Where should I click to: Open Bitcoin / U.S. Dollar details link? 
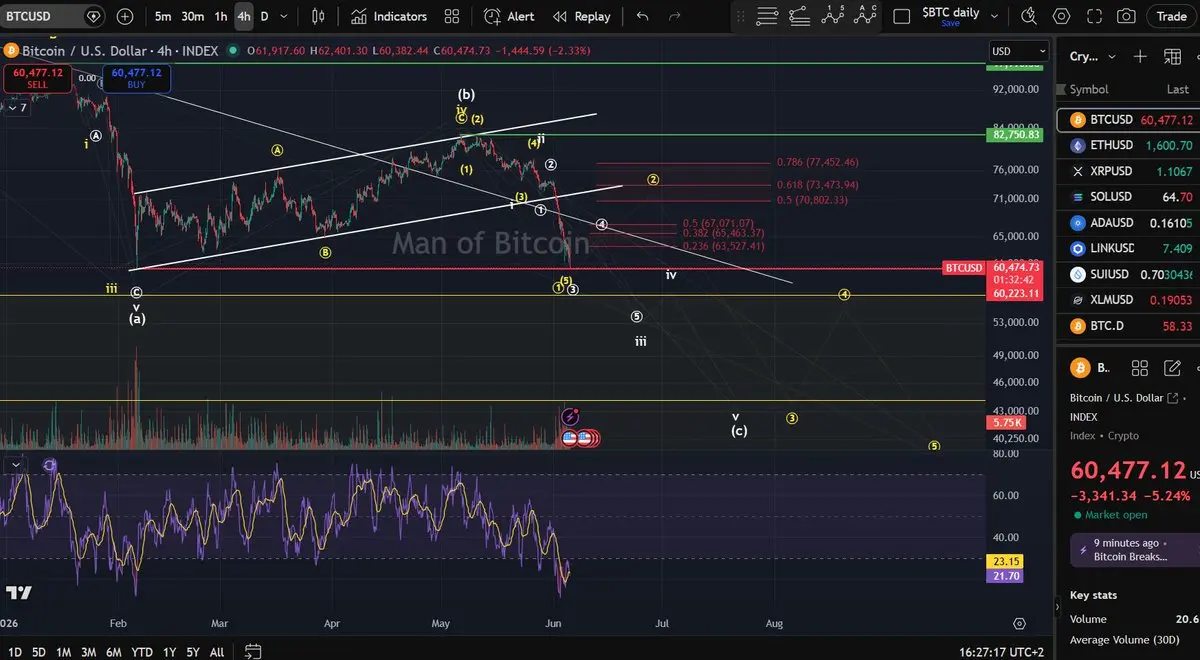point(1125,398)
